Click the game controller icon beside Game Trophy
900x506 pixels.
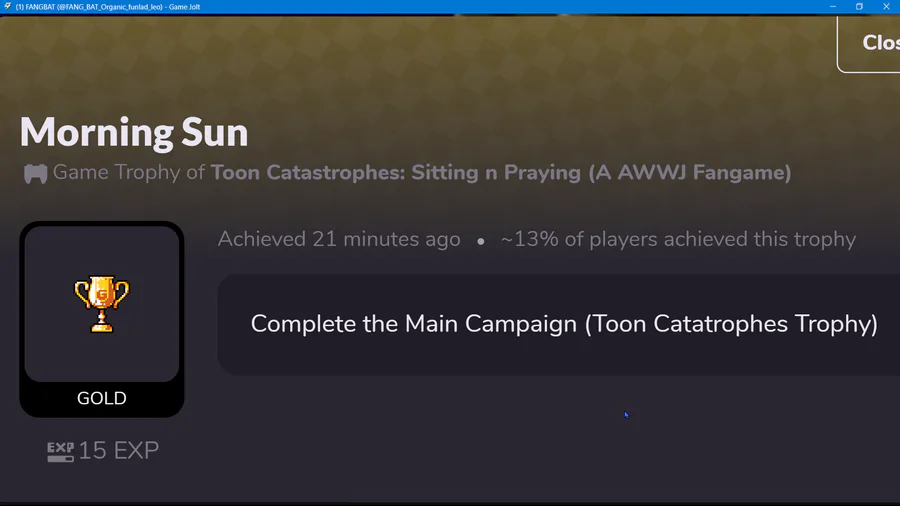[36, 174]
